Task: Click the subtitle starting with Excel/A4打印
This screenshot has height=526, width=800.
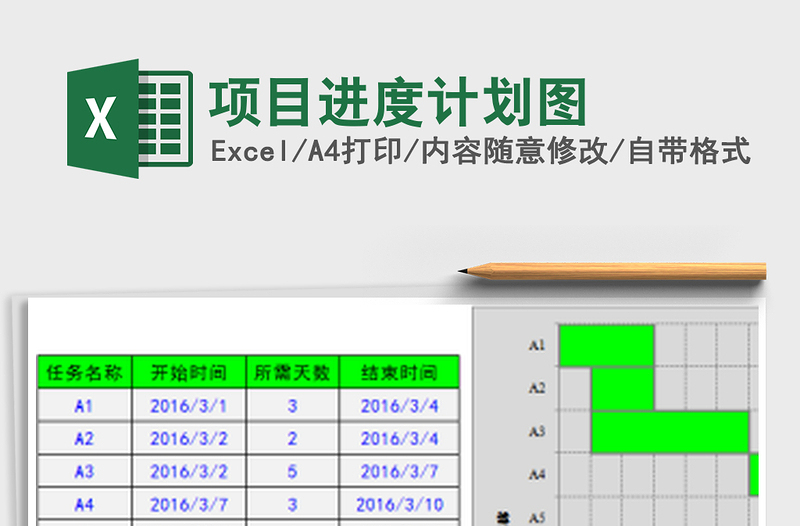Action: click(480, 152)
